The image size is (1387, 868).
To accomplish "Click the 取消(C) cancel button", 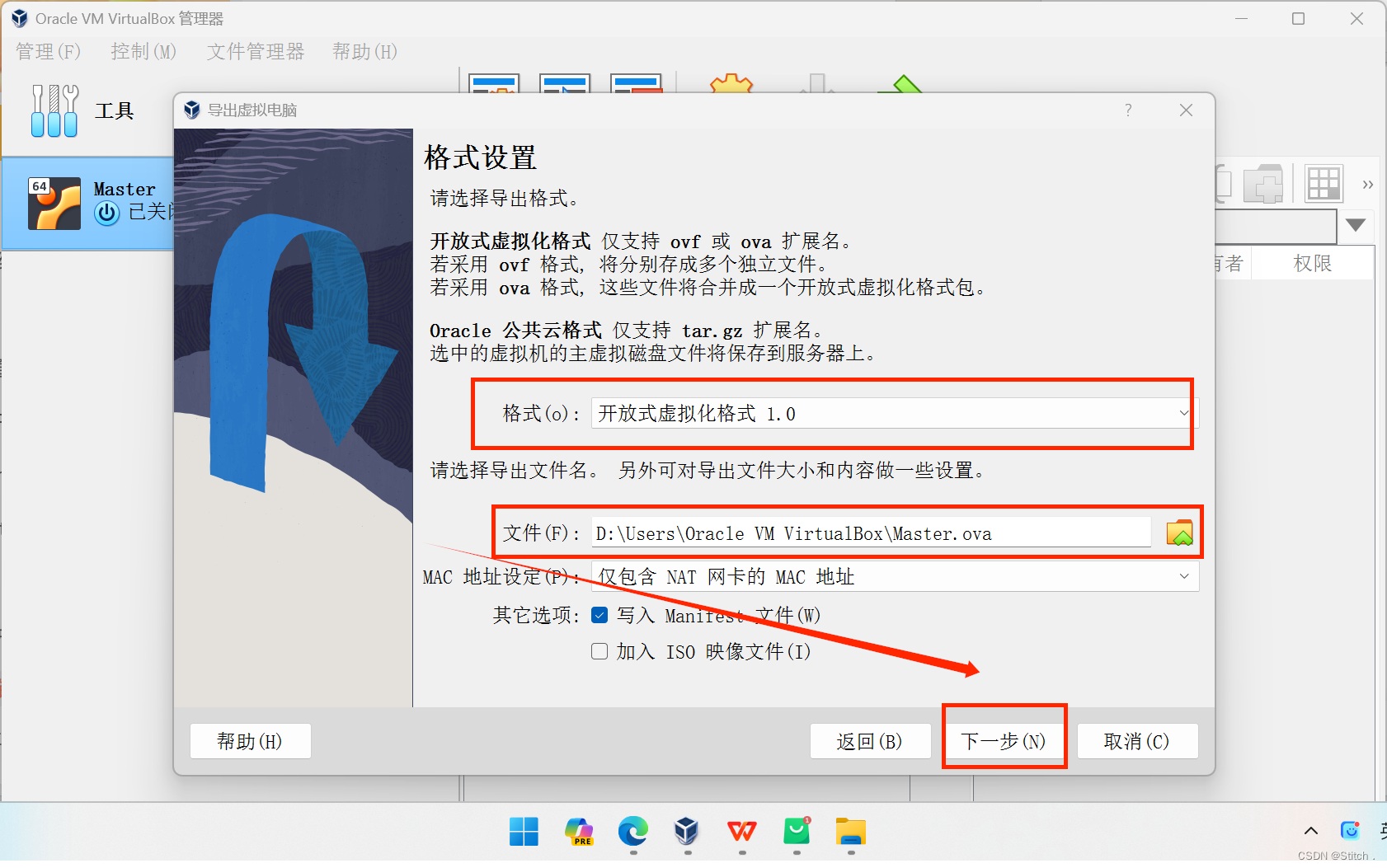I will tap(1137, 741).
